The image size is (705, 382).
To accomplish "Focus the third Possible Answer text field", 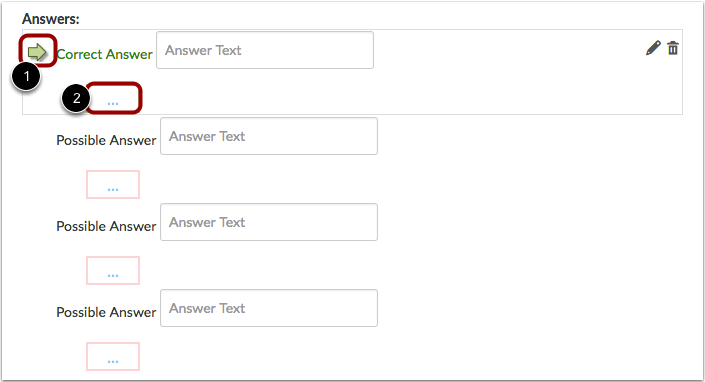I will coord(269,308).
